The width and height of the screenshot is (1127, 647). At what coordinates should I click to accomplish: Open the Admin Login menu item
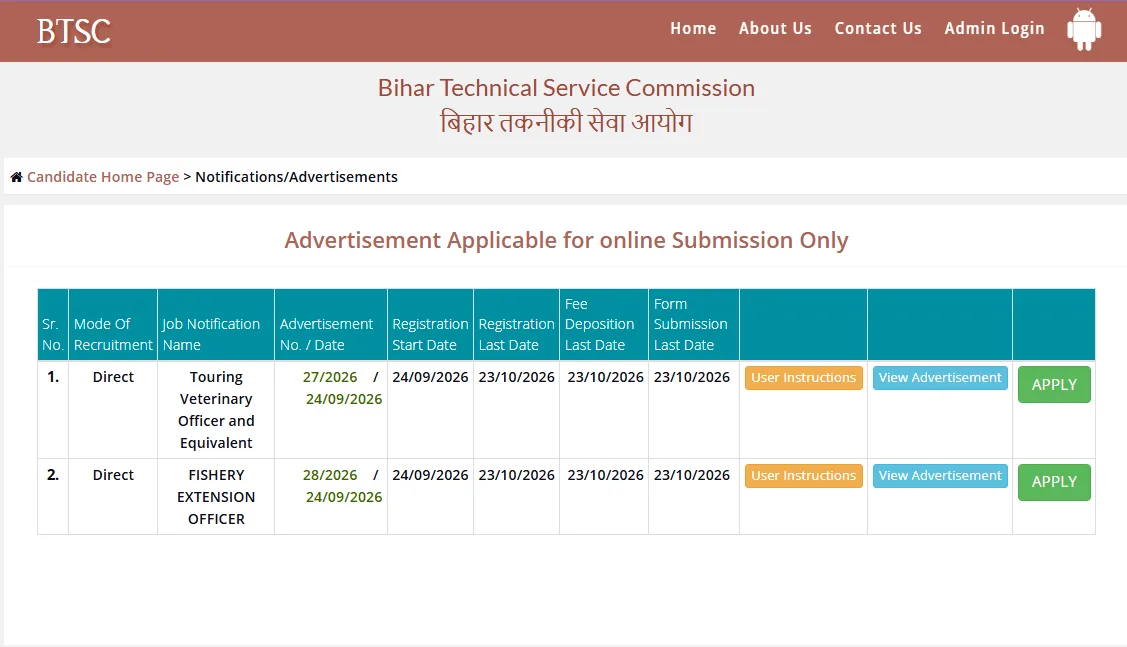tap(994, 29)
